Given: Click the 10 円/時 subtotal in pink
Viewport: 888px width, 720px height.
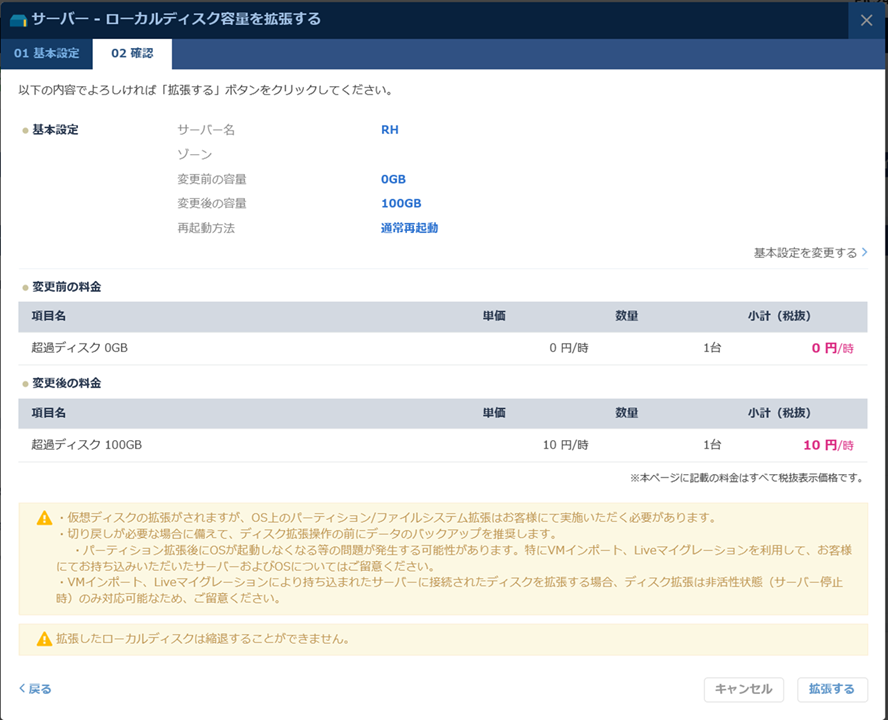Looking at the screenshot, I should [x=828, y=445].
